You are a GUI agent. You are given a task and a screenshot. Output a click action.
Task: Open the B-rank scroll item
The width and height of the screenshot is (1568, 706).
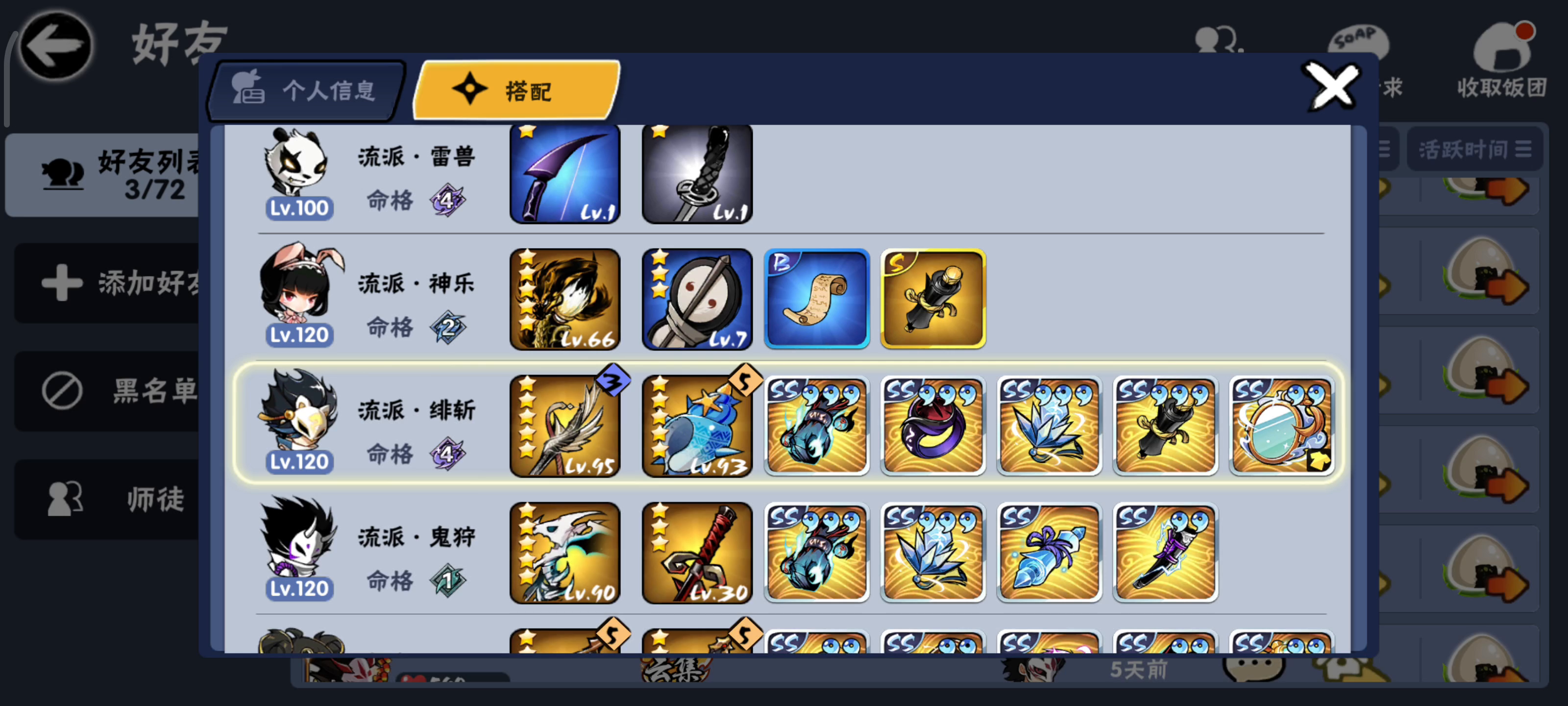[x=817, y=299]
